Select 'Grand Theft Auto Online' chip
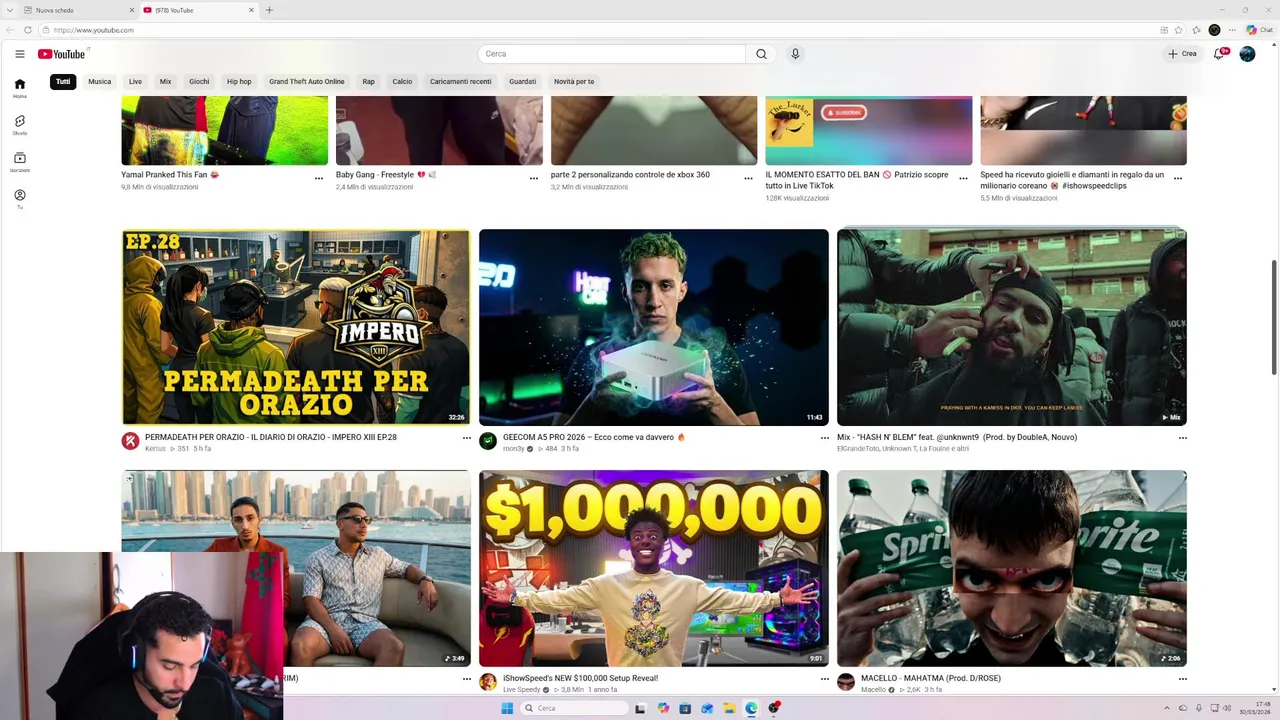Viewport: 1280px width, 720px height. click(306, 81)
